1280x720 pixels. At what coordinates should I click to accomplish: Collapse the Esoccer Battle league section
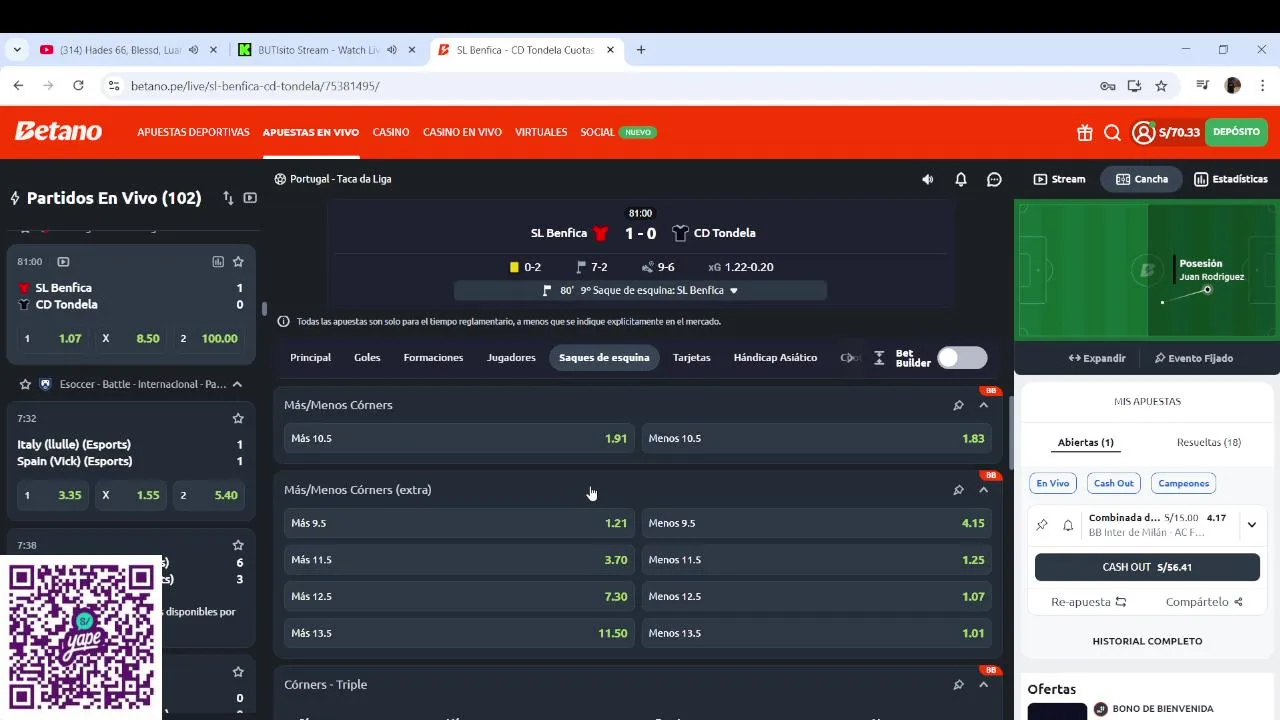coord(237,384)
